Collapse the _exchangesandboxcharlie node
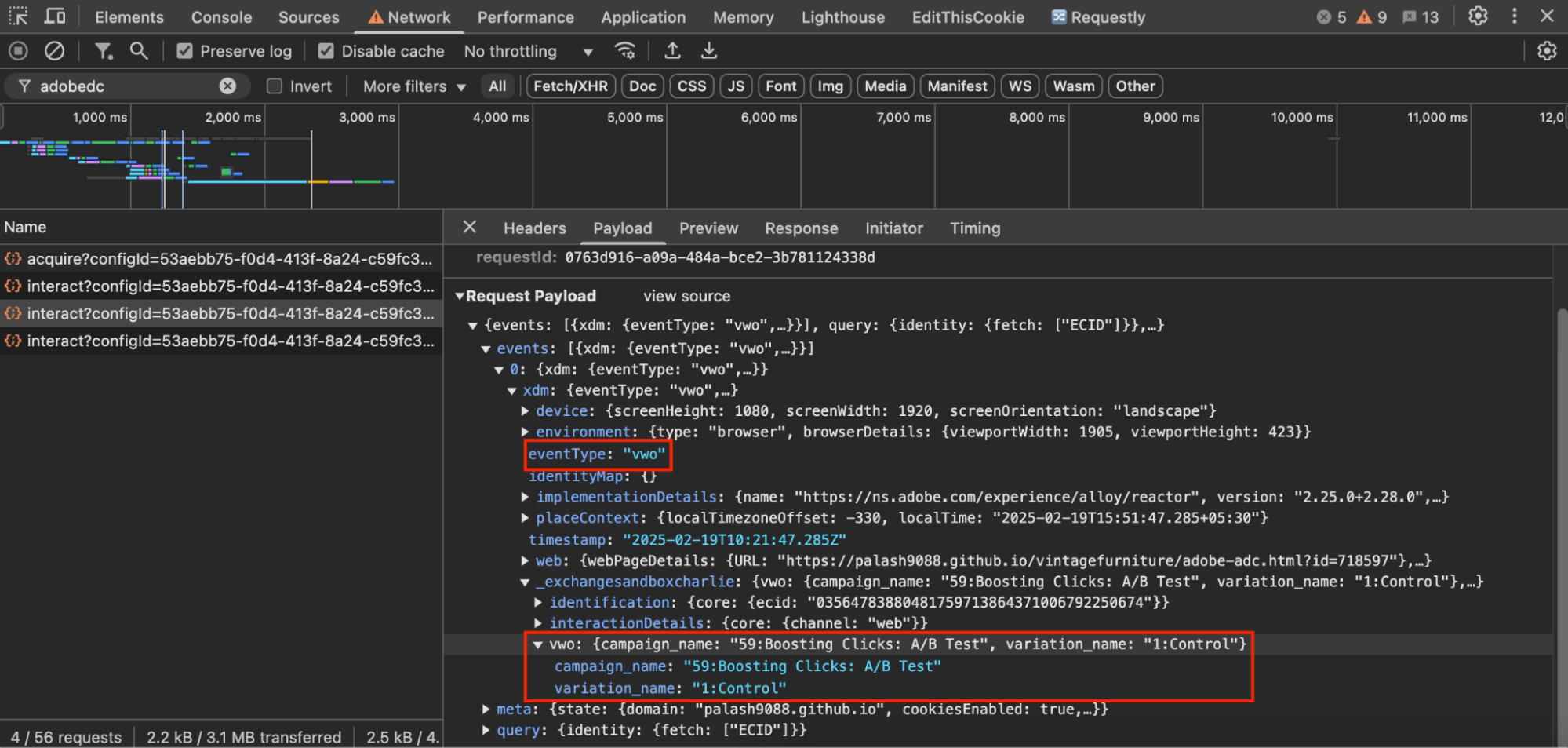This screenshot has width=1568, height=748. click(525, 582)
